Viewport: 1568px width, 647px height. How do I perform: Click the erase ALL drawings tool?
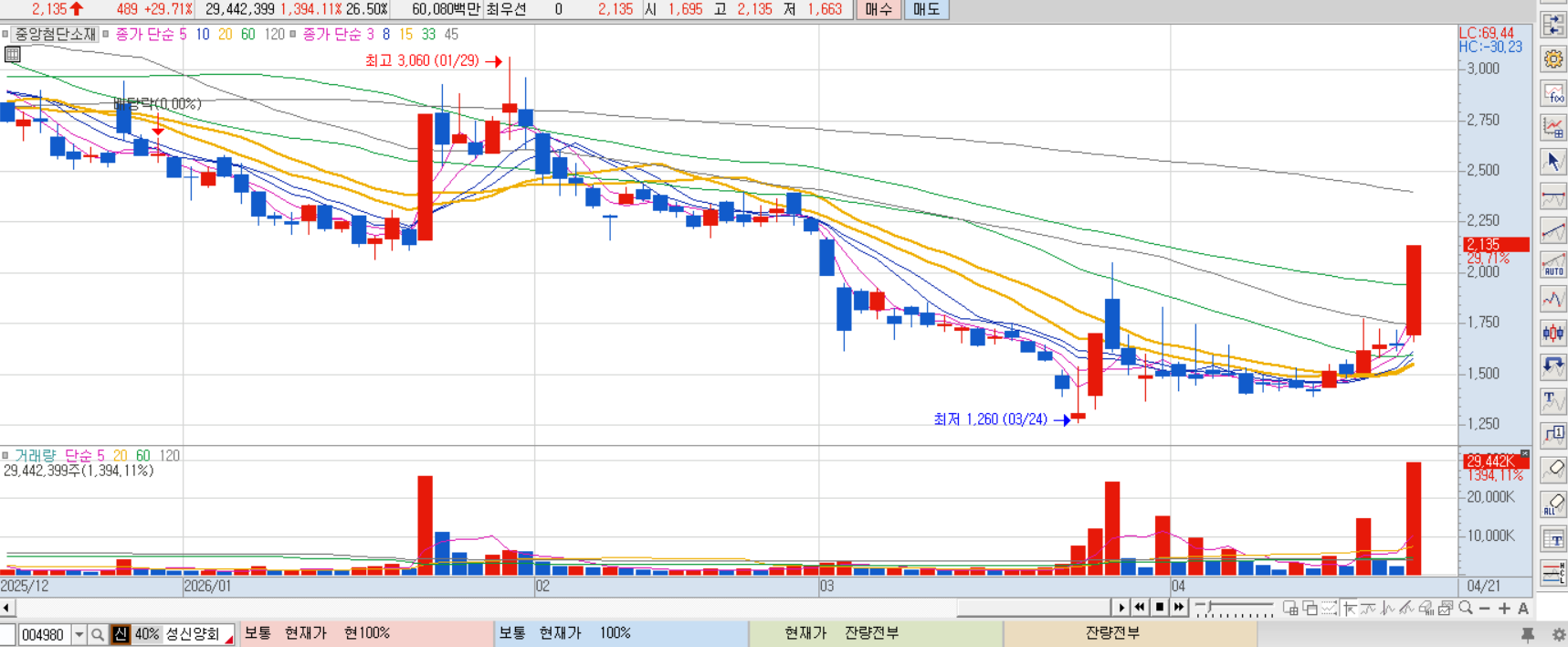[1552, 504]
